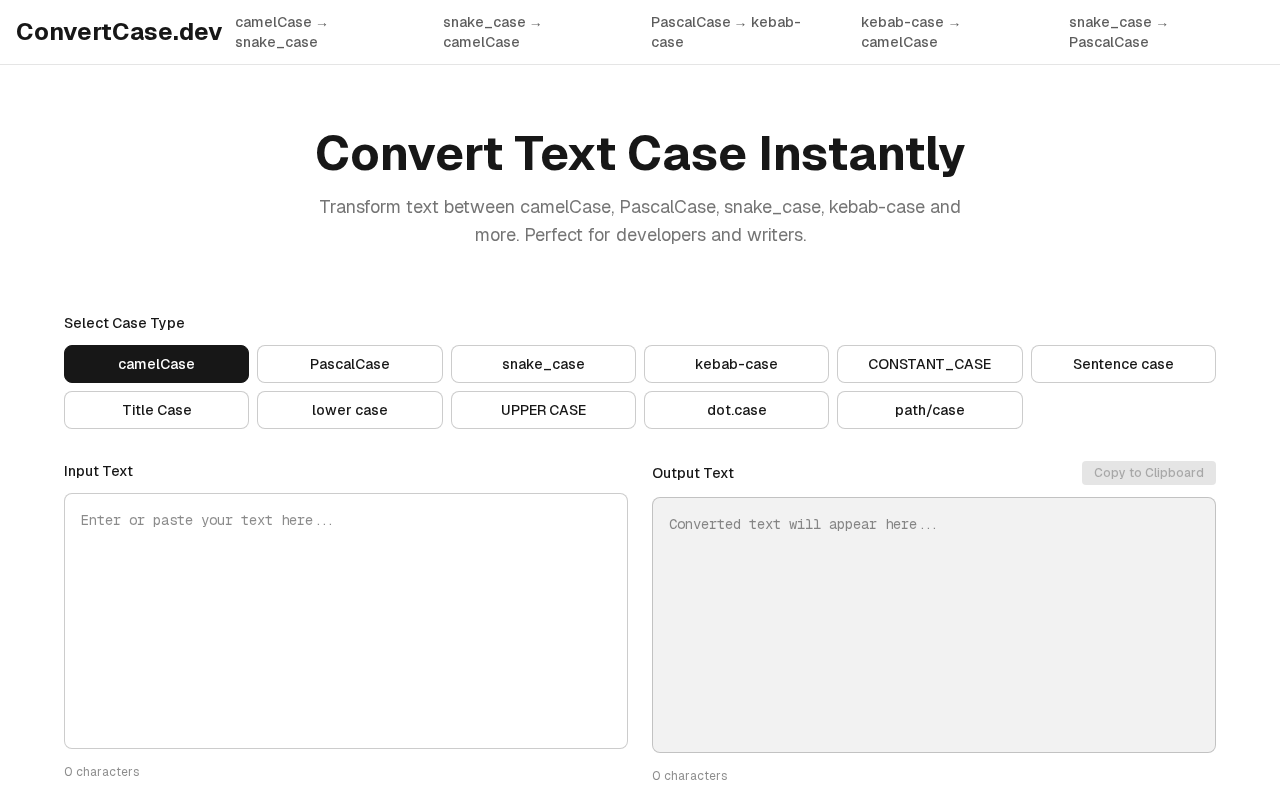The height and width of the screenshot is (800, 1280).
Task: Open PascalCase → kebab-case nav link
Action: coord(726,32)
